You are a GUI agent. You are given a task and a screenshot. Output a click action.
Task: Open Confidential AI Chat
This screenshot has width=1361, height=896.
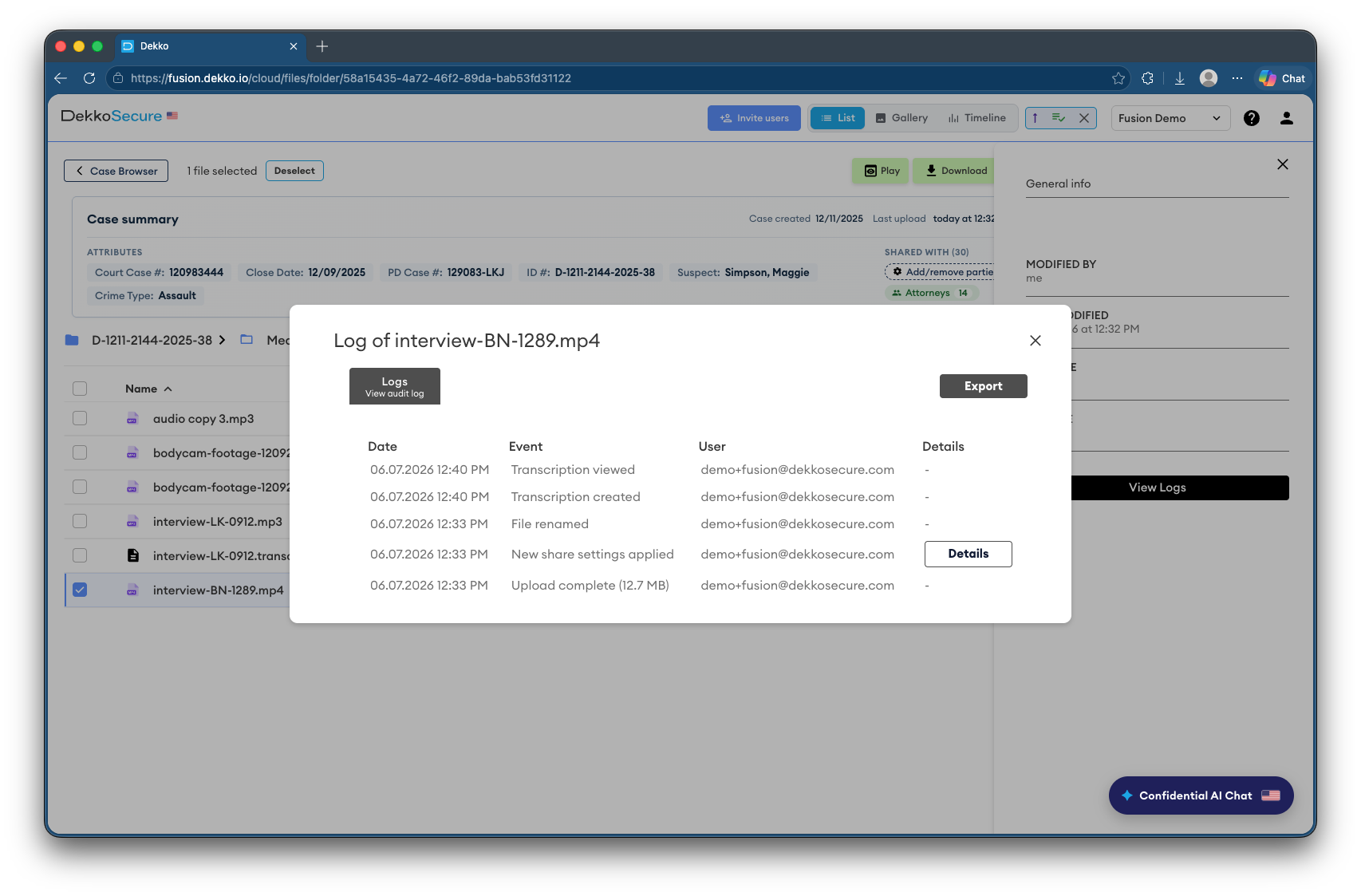tap(1201, 795)
